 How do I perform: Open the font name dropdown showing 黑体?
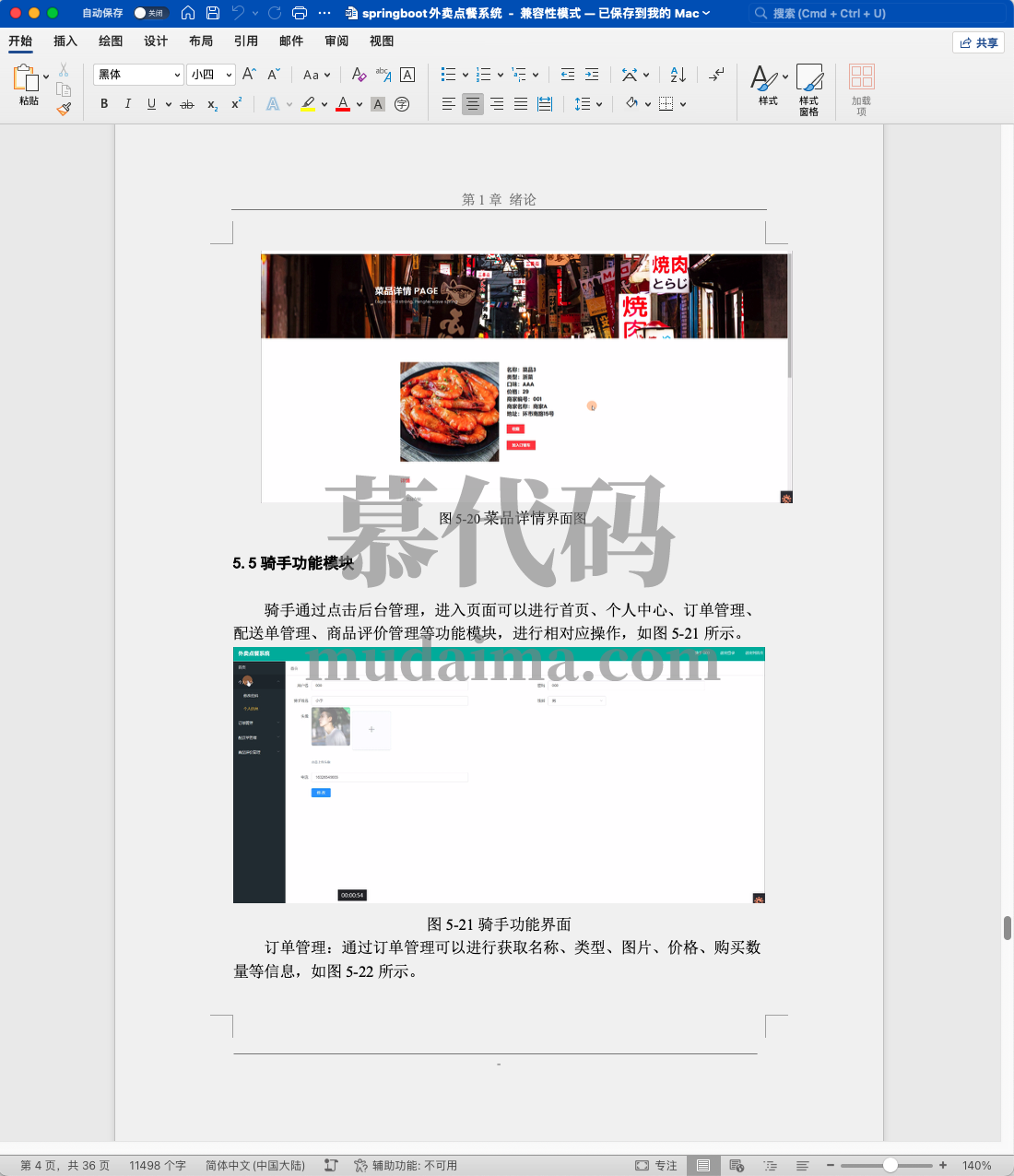click(x=138, y=75)
